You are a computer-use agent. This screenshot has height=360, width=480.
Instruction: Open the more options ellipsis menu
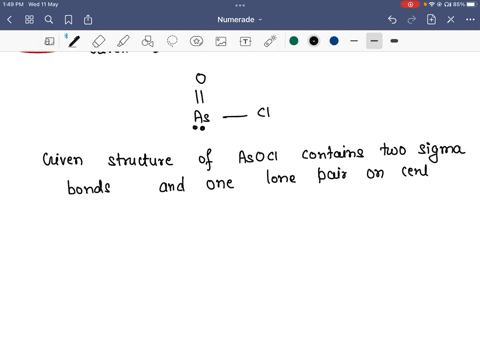click(470, 20)
